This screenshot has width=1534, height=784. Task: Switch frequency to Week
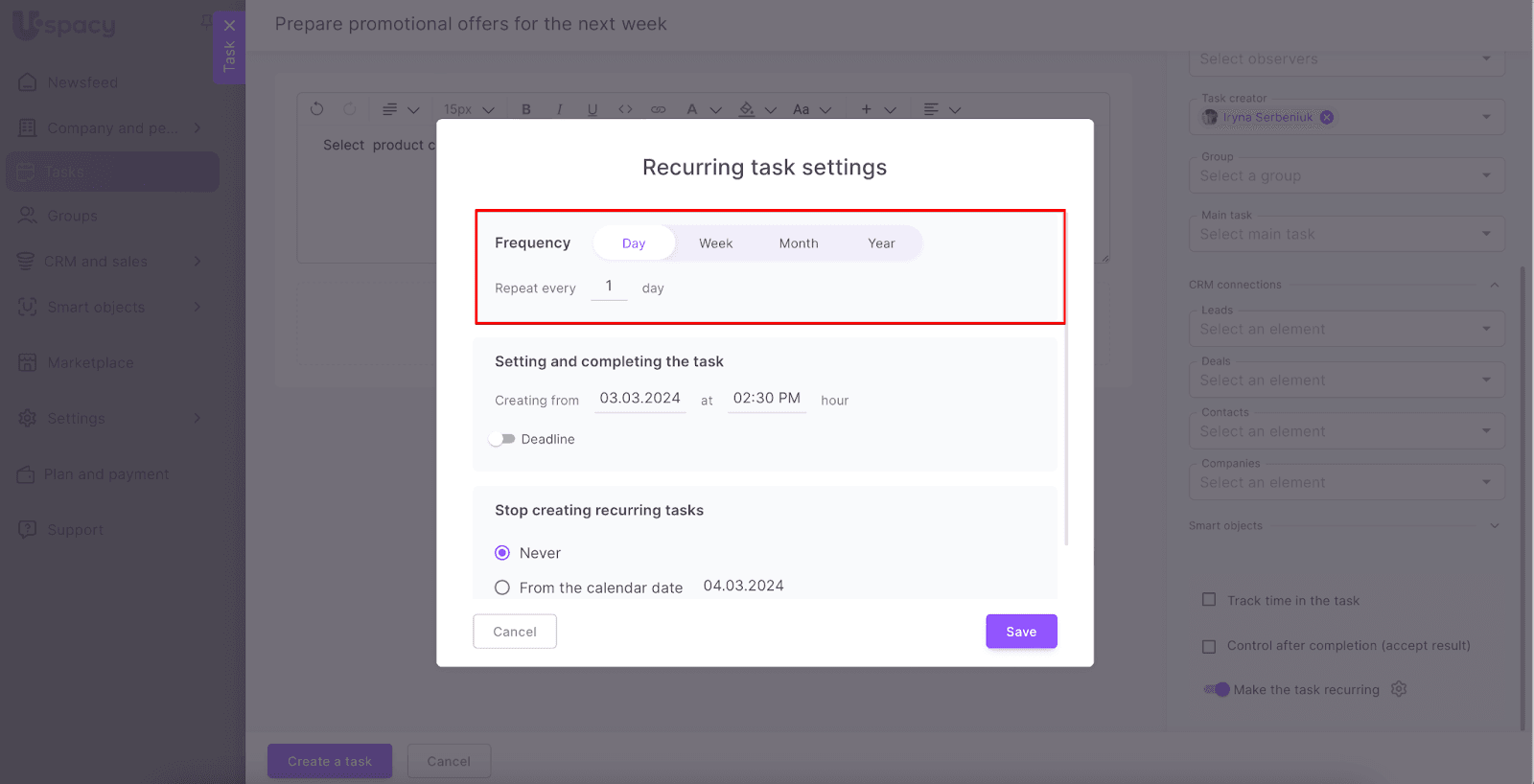click(x=715, y=243)
